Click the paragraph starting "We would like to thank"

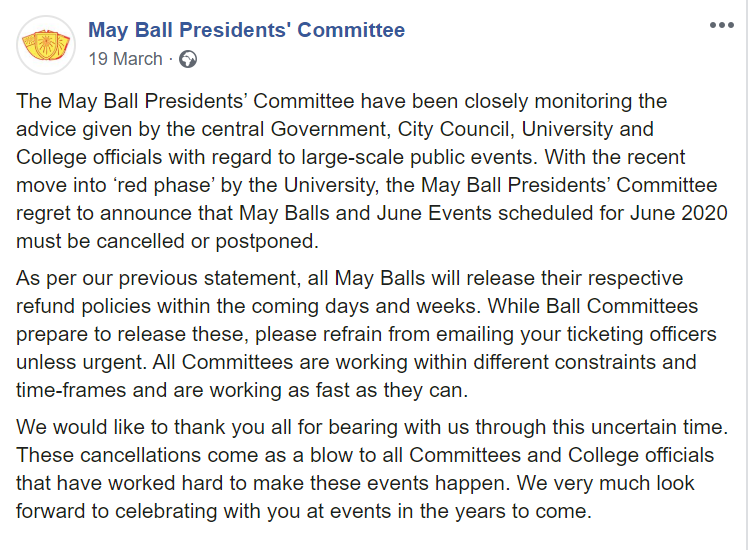(372, 469)
